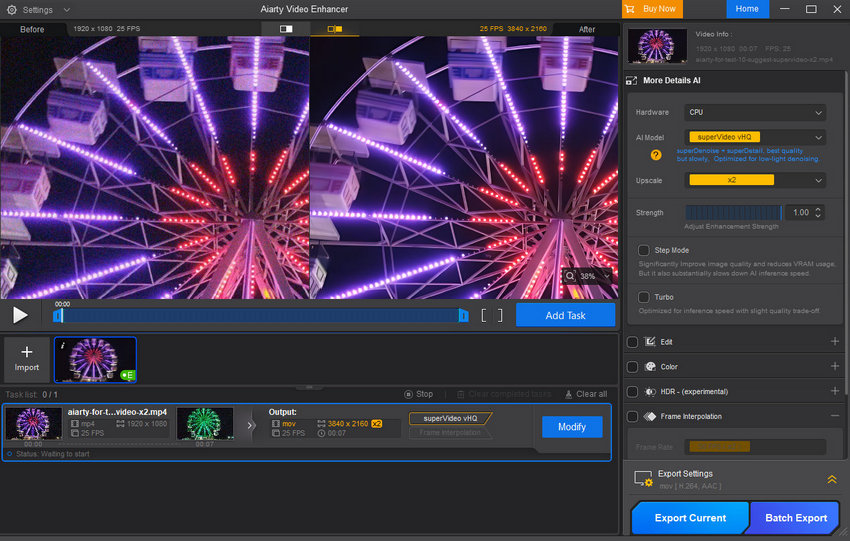Select the Before preview label

tap(32, 29)
